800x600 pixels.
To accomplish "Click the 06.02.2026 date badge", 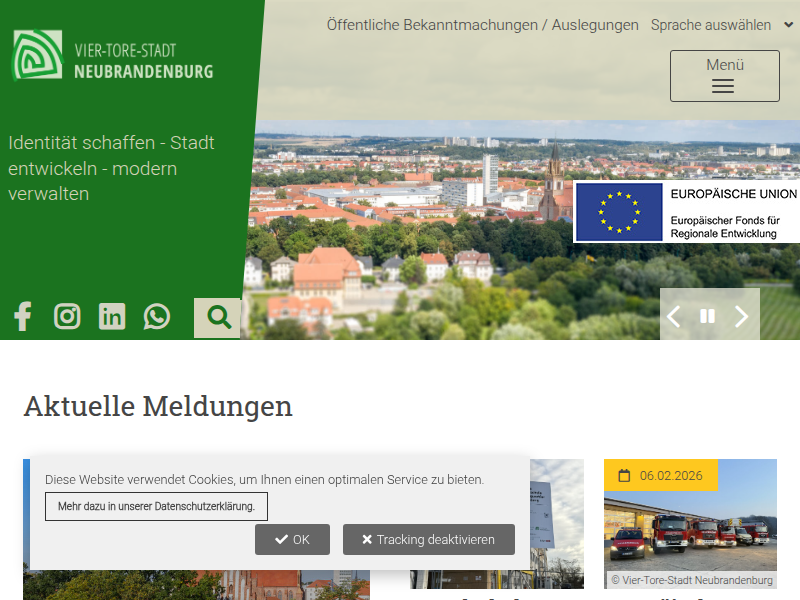I will 661,476.
